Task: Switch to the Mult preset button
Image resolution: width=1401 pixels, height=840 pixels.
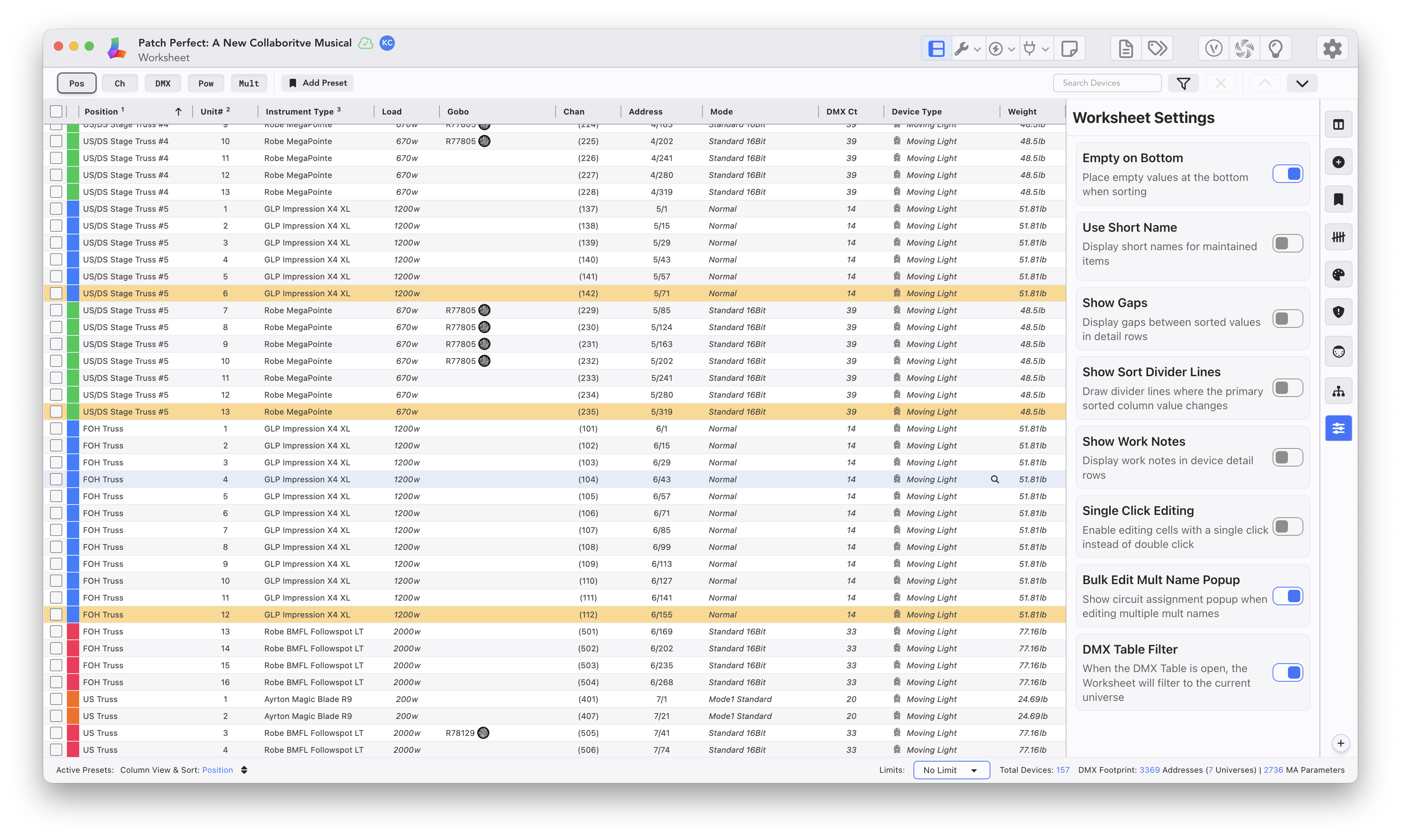Action: click(x=249, y=83)
